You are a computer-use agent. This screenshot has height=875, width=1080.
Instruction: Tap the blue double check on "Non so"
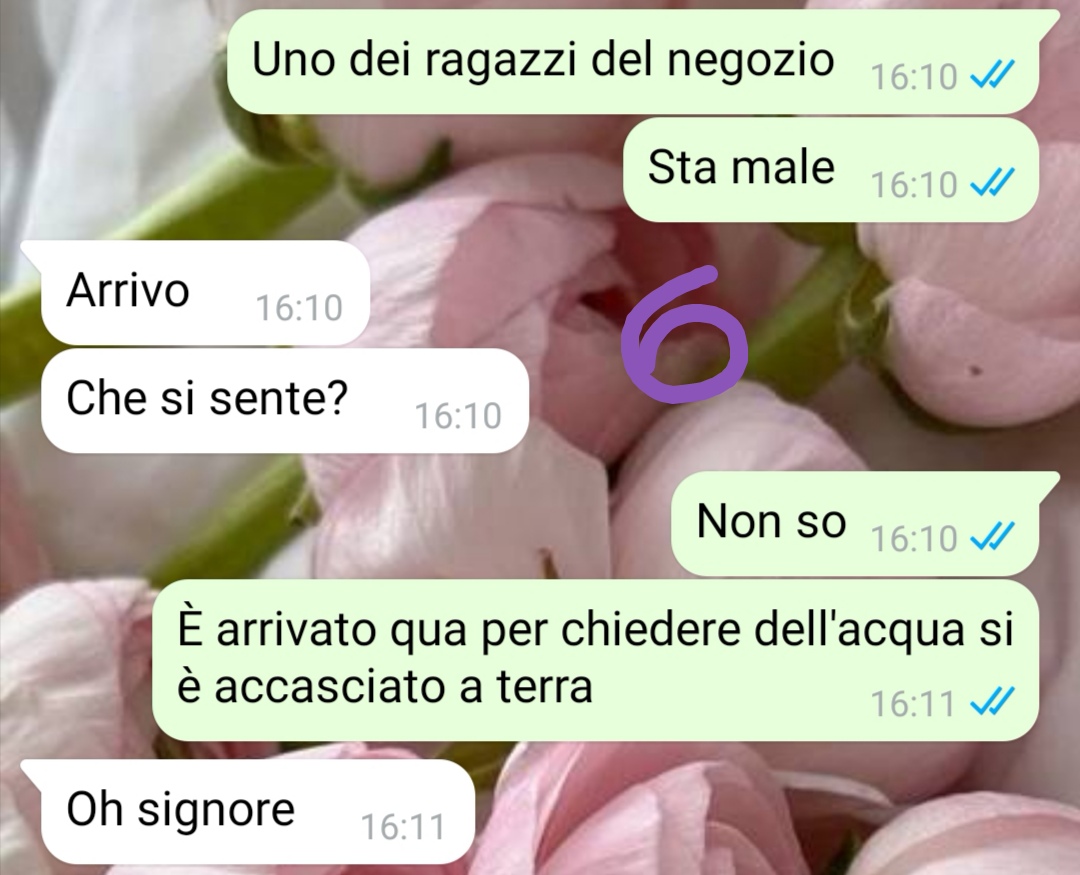click(x=992, y=536)
